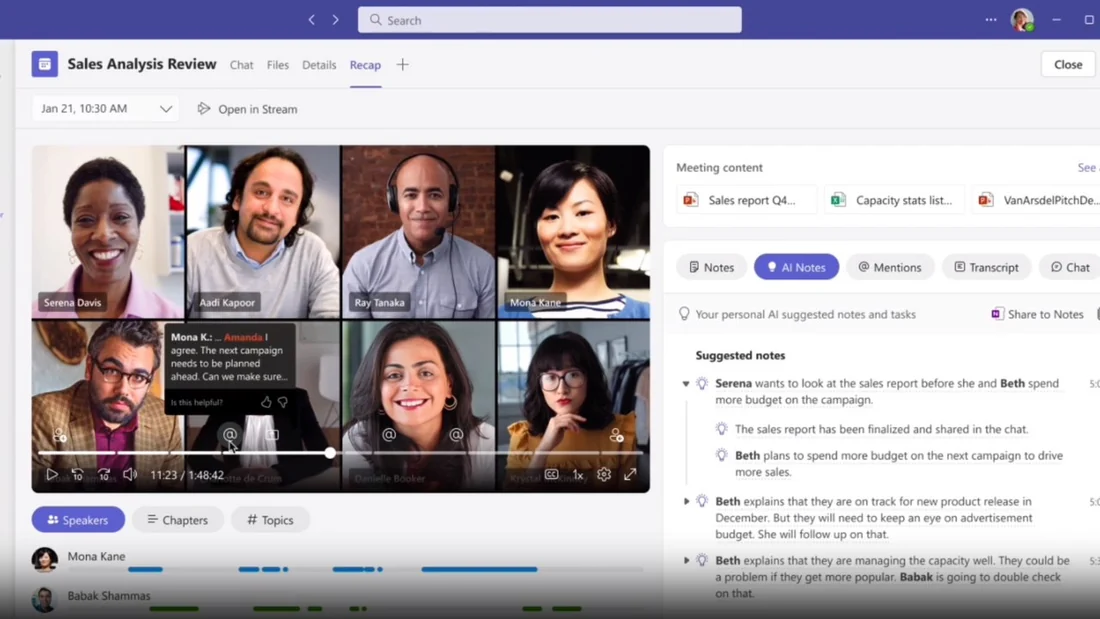Click the forward navigation arrow
This screenshot has width=1100, height=619.
tap(335, 20)
